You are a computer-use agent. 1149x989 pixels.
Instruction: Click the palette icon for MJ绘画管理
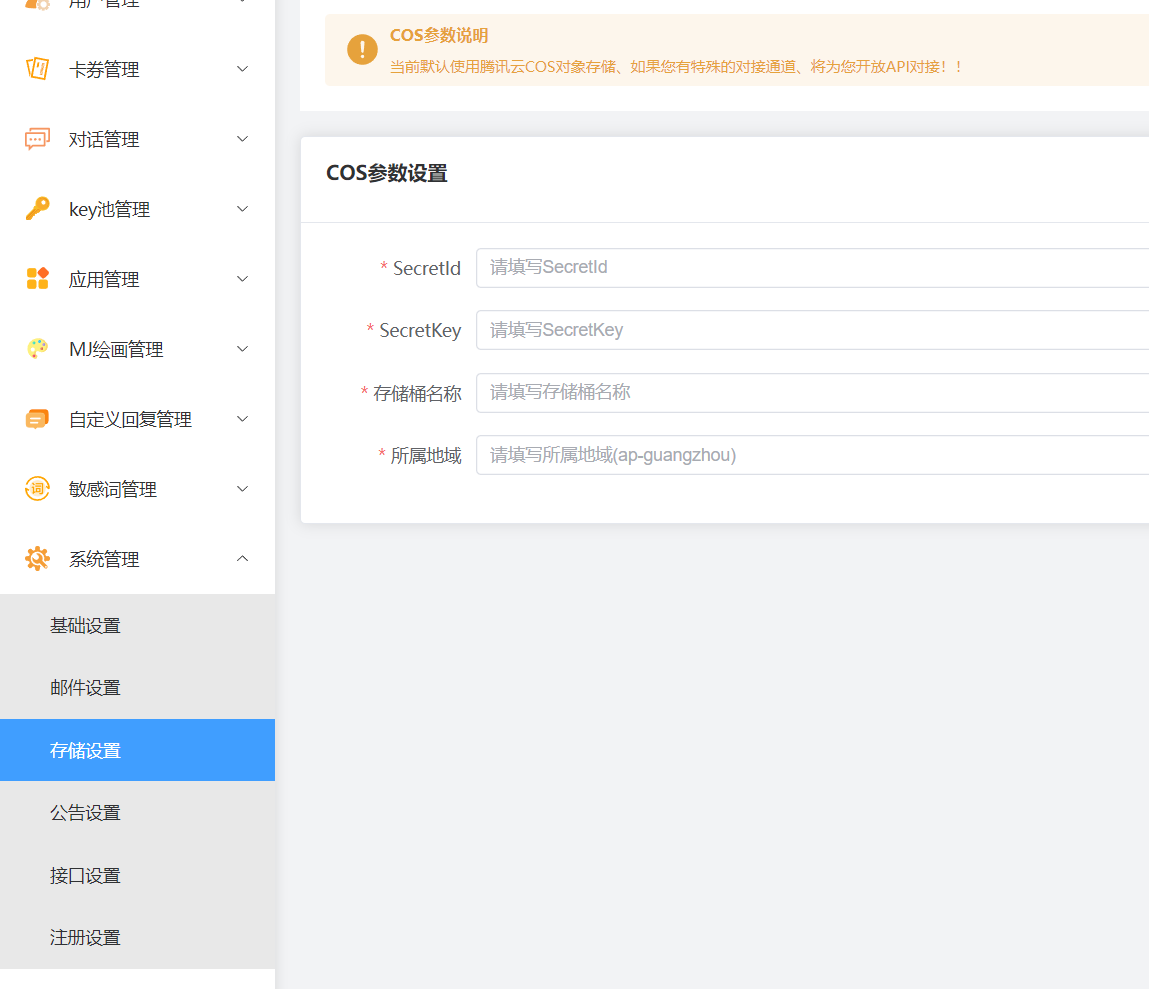click(x=37, y=349)
